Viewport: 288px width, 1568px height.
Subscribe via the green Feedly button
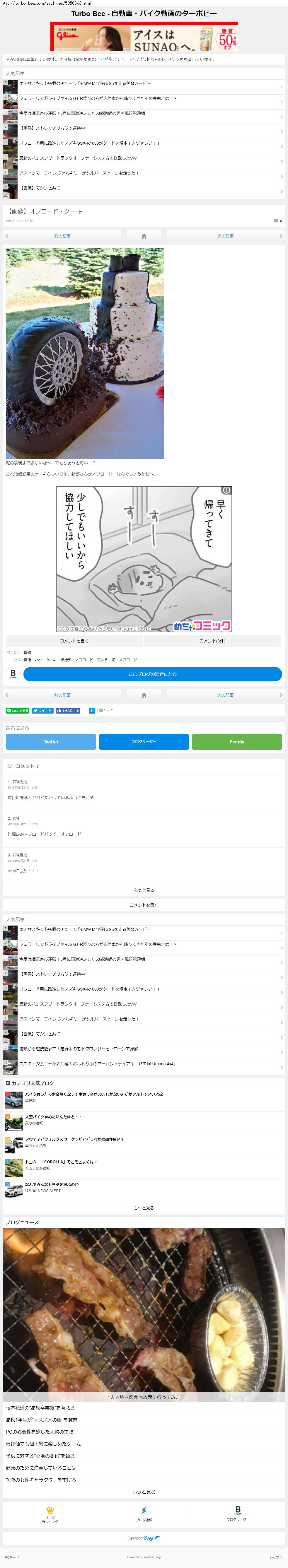click(237, 741)
